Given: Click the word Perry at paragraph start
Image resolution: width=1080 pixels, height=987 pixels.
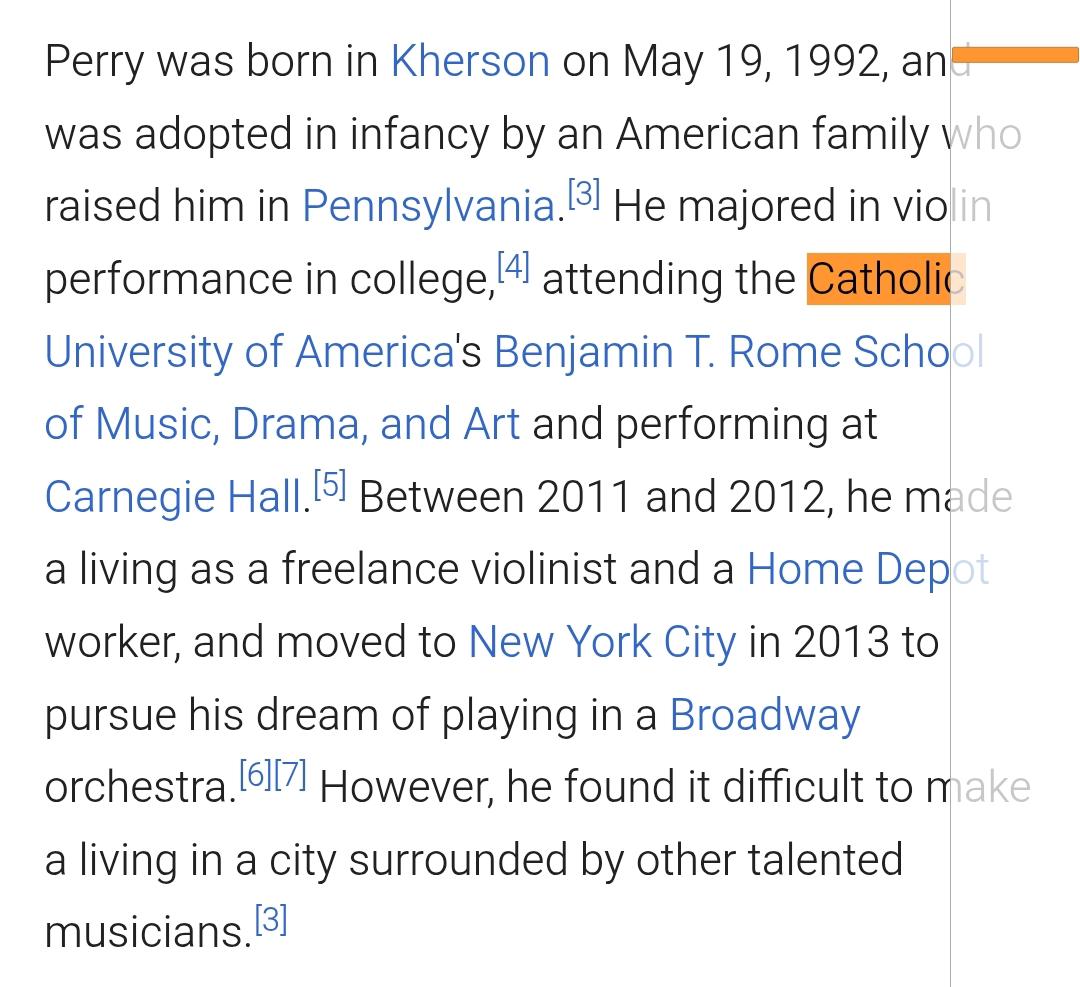Looking at the screenshot, I should pyautogui.click(x=92, y=62).
